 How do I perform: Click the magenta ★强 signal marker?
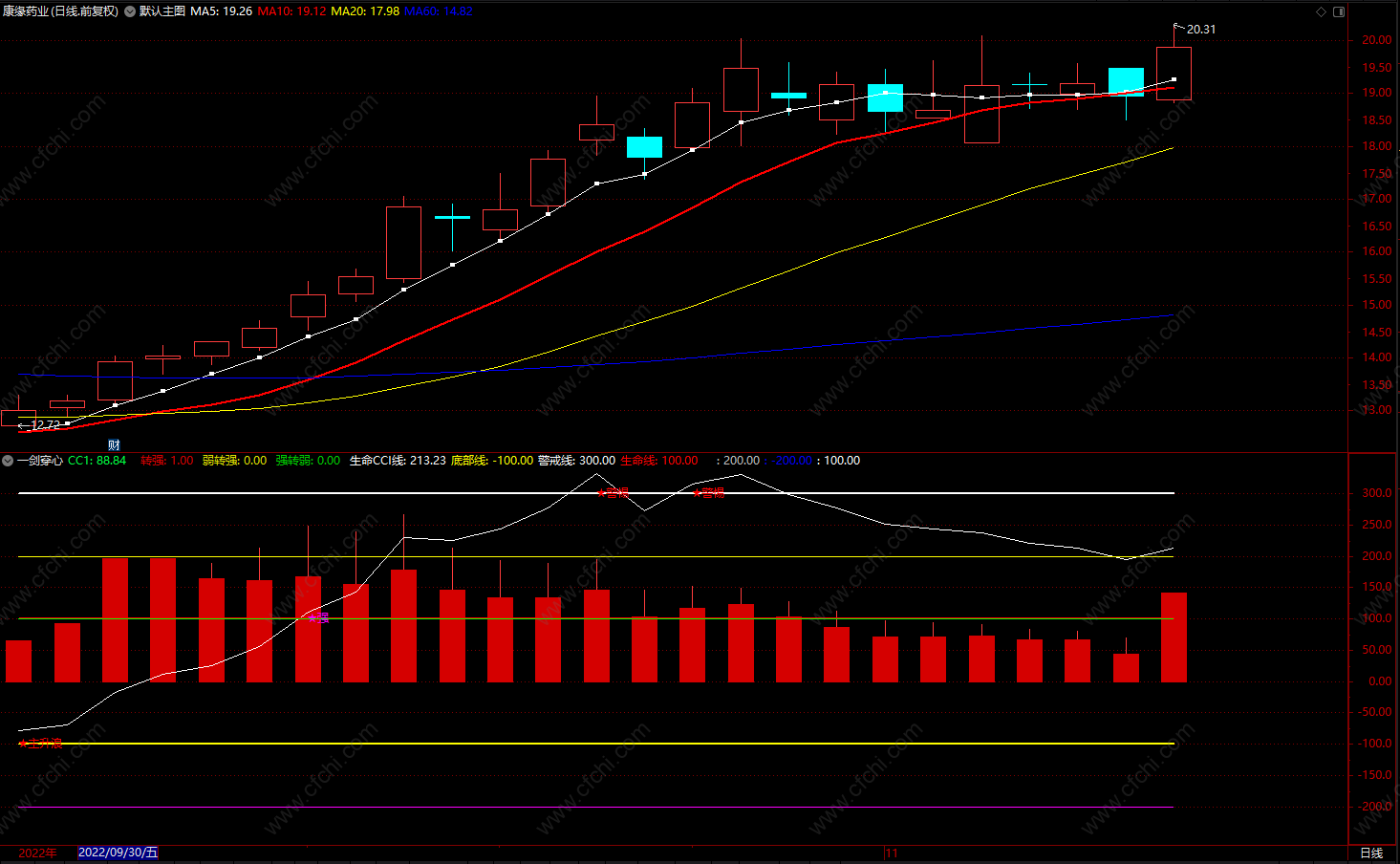click(x=318, y=618)
